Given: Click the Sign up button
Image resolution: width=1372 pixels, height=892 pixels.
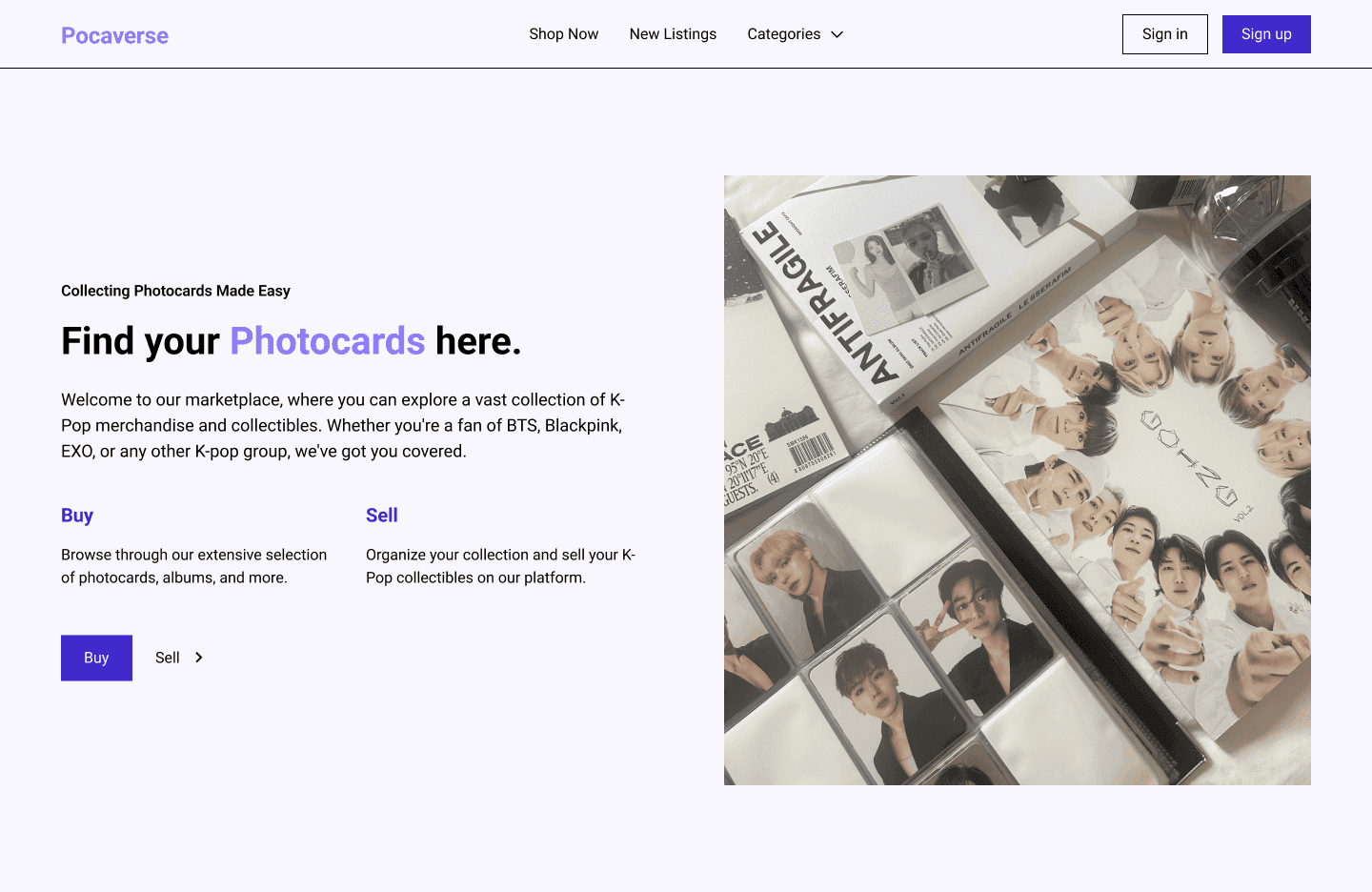Looking at the screenshot, I should click(x=1266, y=34).
